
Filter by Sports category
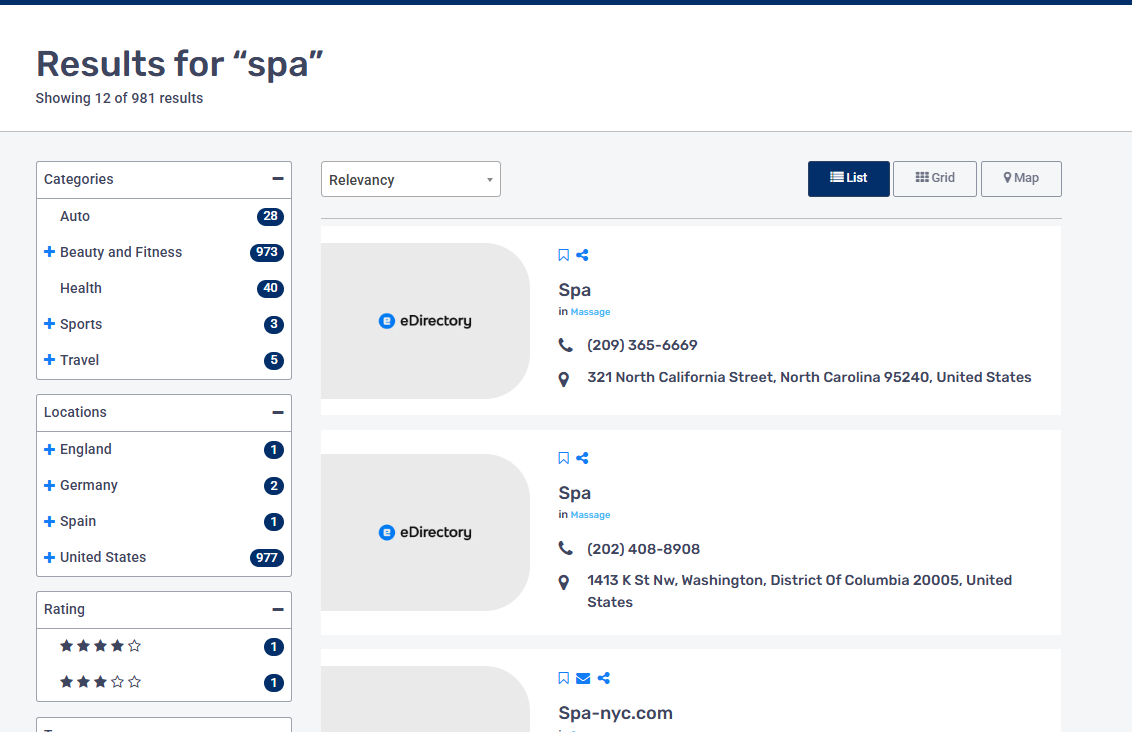pyautogui.click(x=81, y=324)
